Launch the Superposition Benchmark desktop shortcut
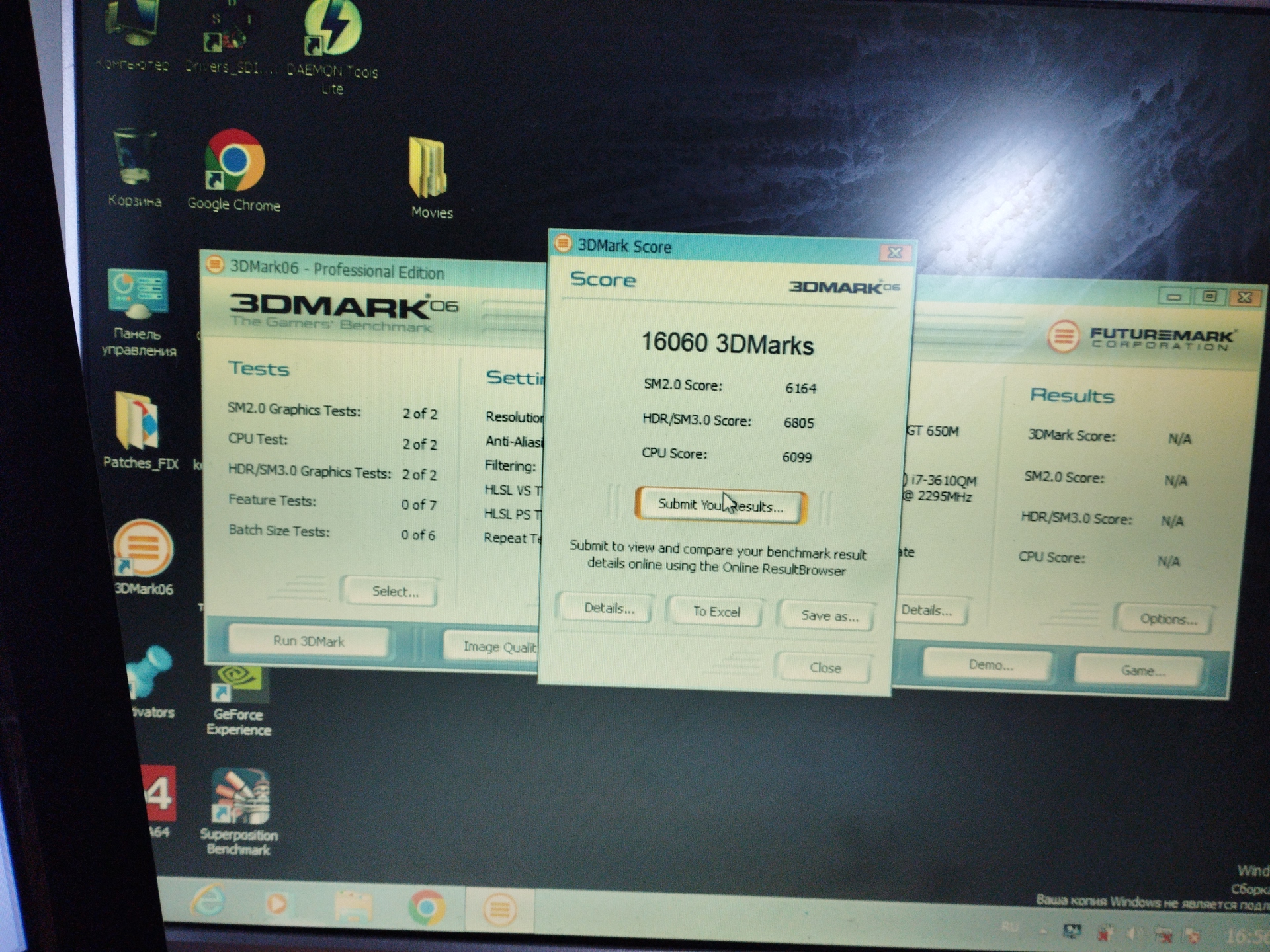 click(x=238, y=812)
